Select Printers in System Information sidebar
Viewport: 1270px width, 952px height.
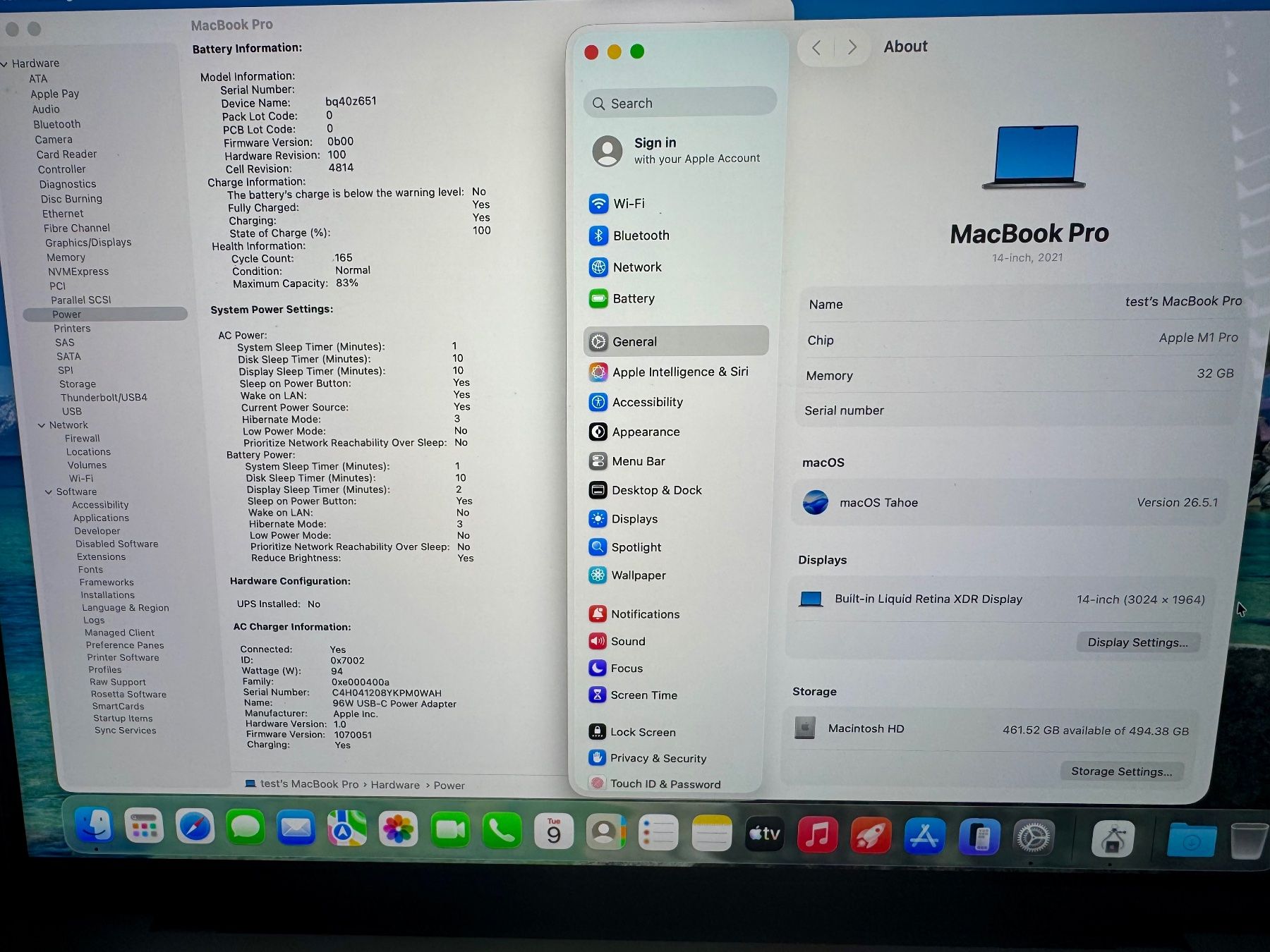coord(72,329)
